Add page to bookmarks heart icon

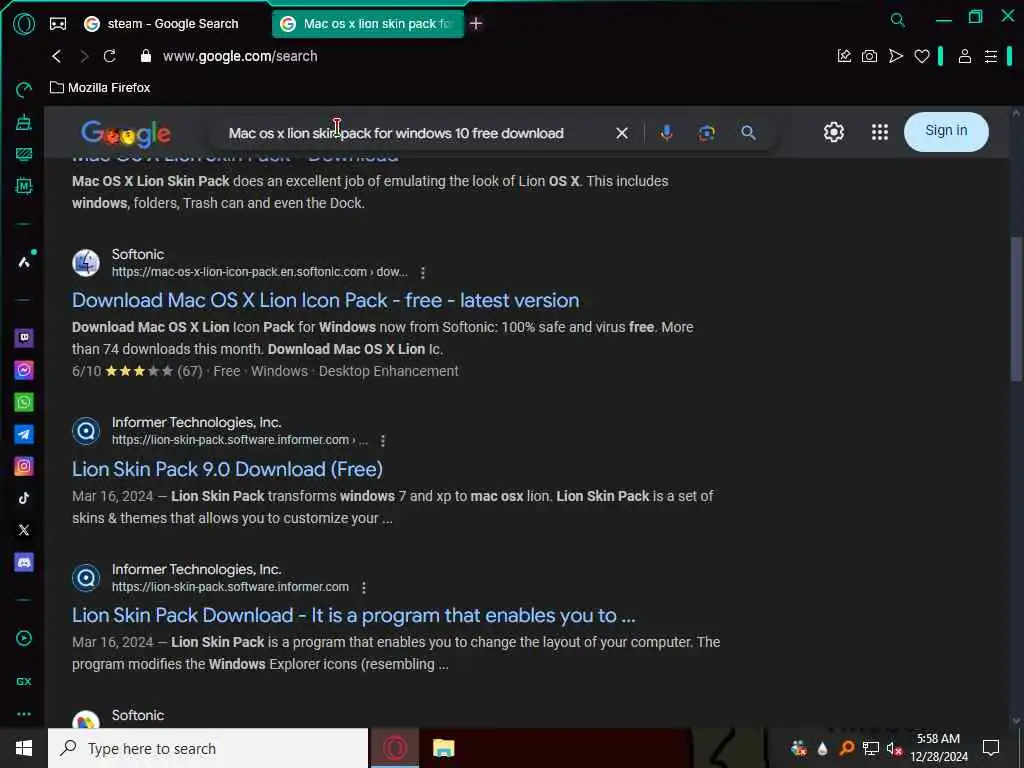[x=921, y=56]
